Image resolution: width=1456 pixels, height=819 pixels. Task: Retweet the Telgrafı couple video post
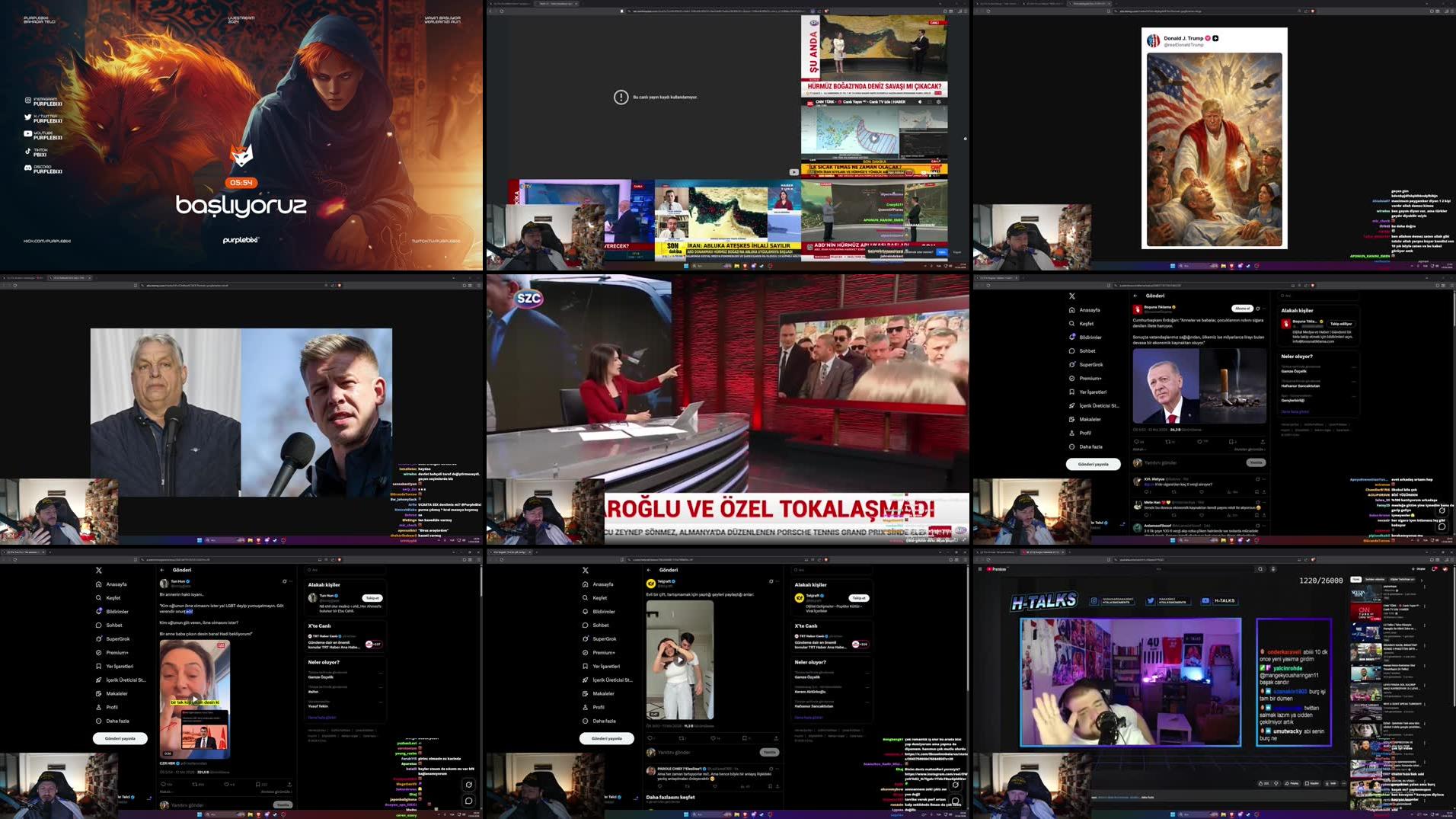[682, 737]
